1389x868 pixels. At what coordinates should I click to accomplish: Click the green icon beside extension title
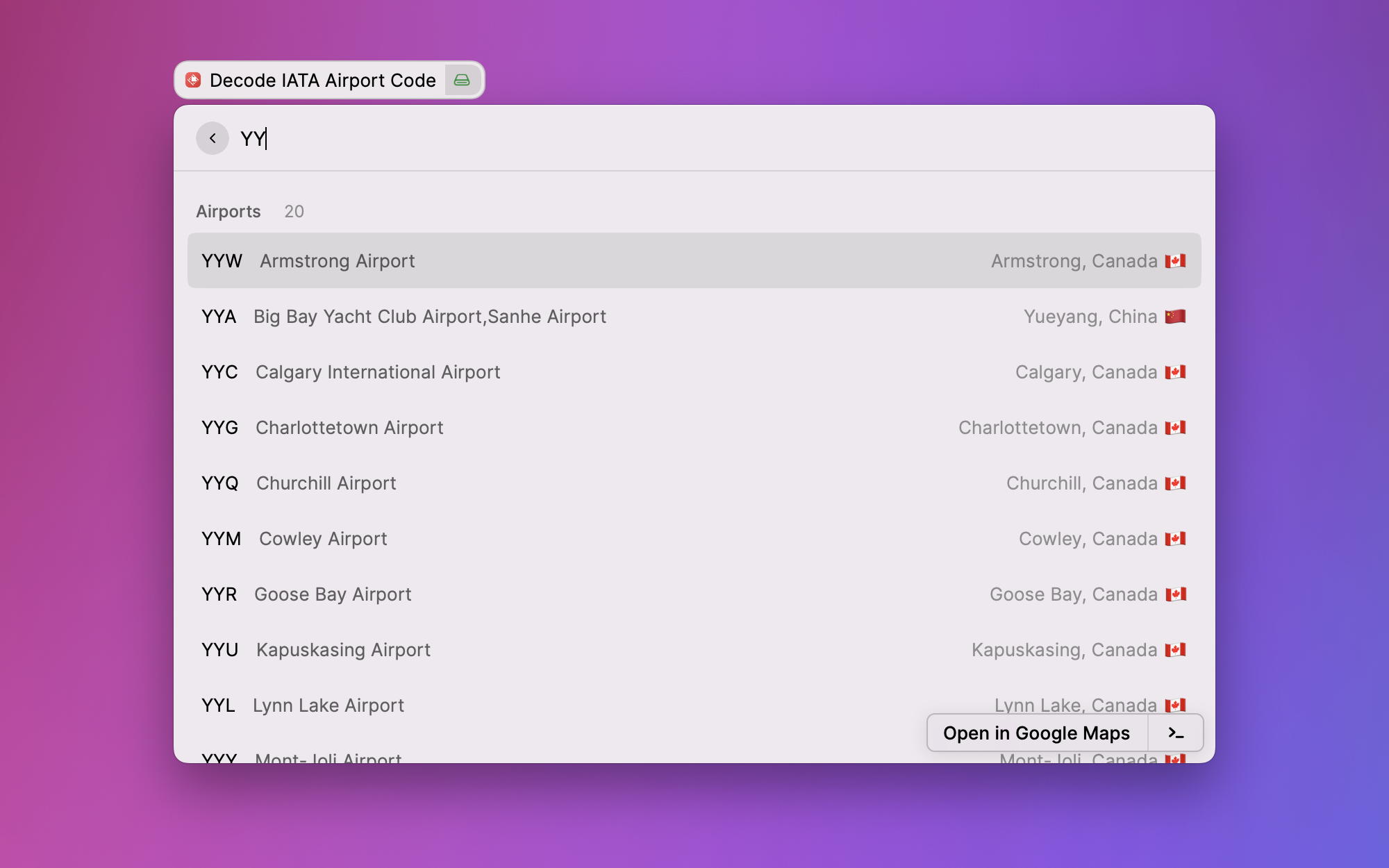click(462, 81)
